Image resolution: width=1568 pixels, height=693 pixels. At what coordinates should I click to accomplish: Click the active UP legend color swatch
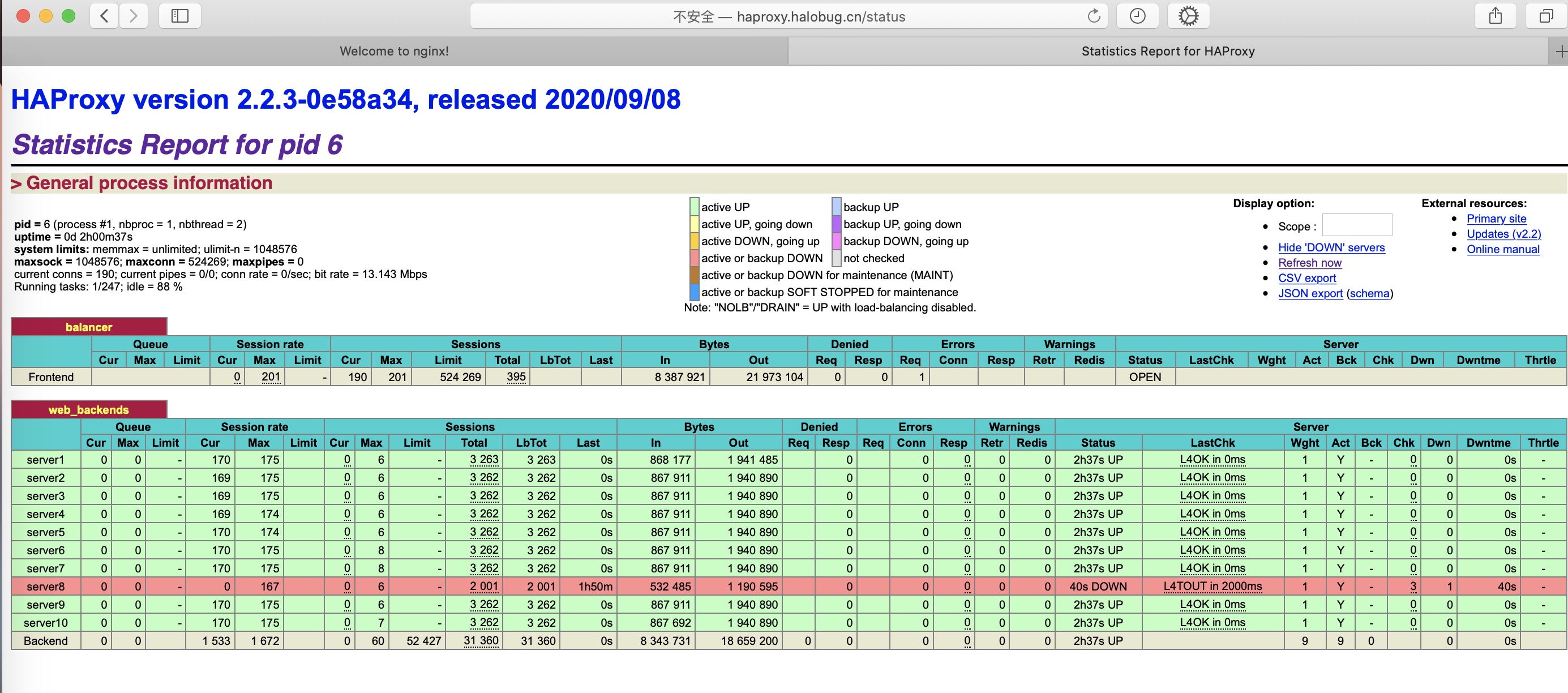coord(694,207)
